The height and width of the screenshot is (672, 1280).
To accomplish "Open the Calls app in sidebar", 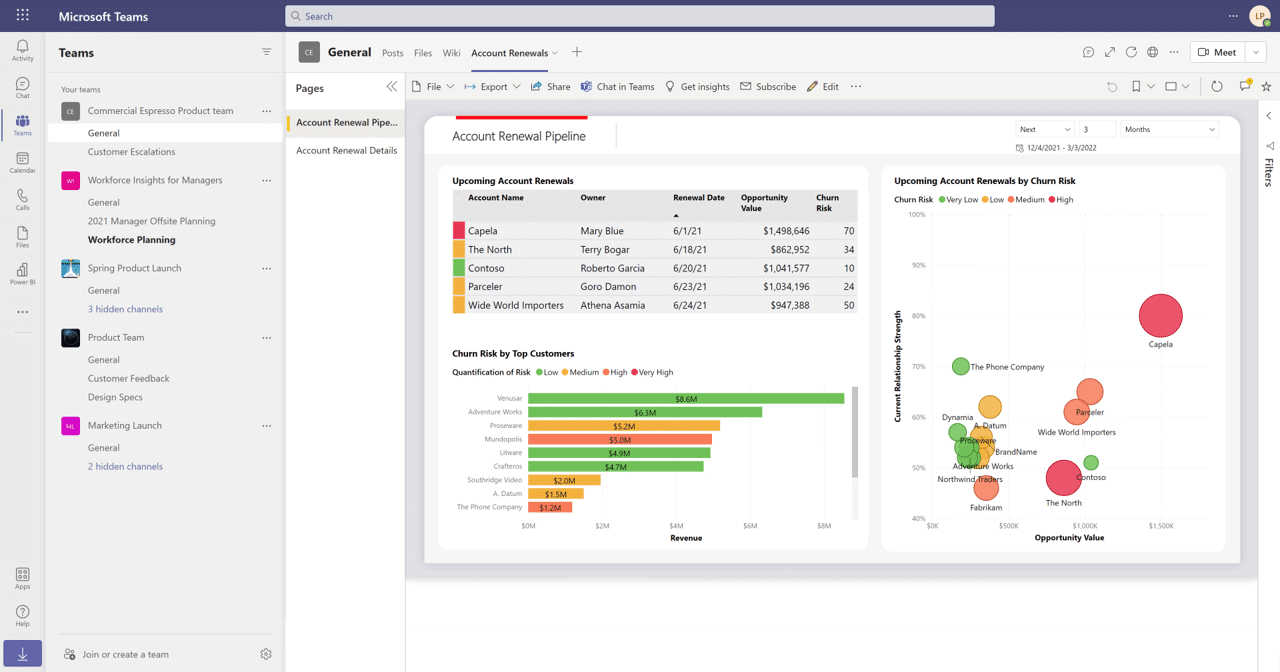I will [x=22, y=199].
